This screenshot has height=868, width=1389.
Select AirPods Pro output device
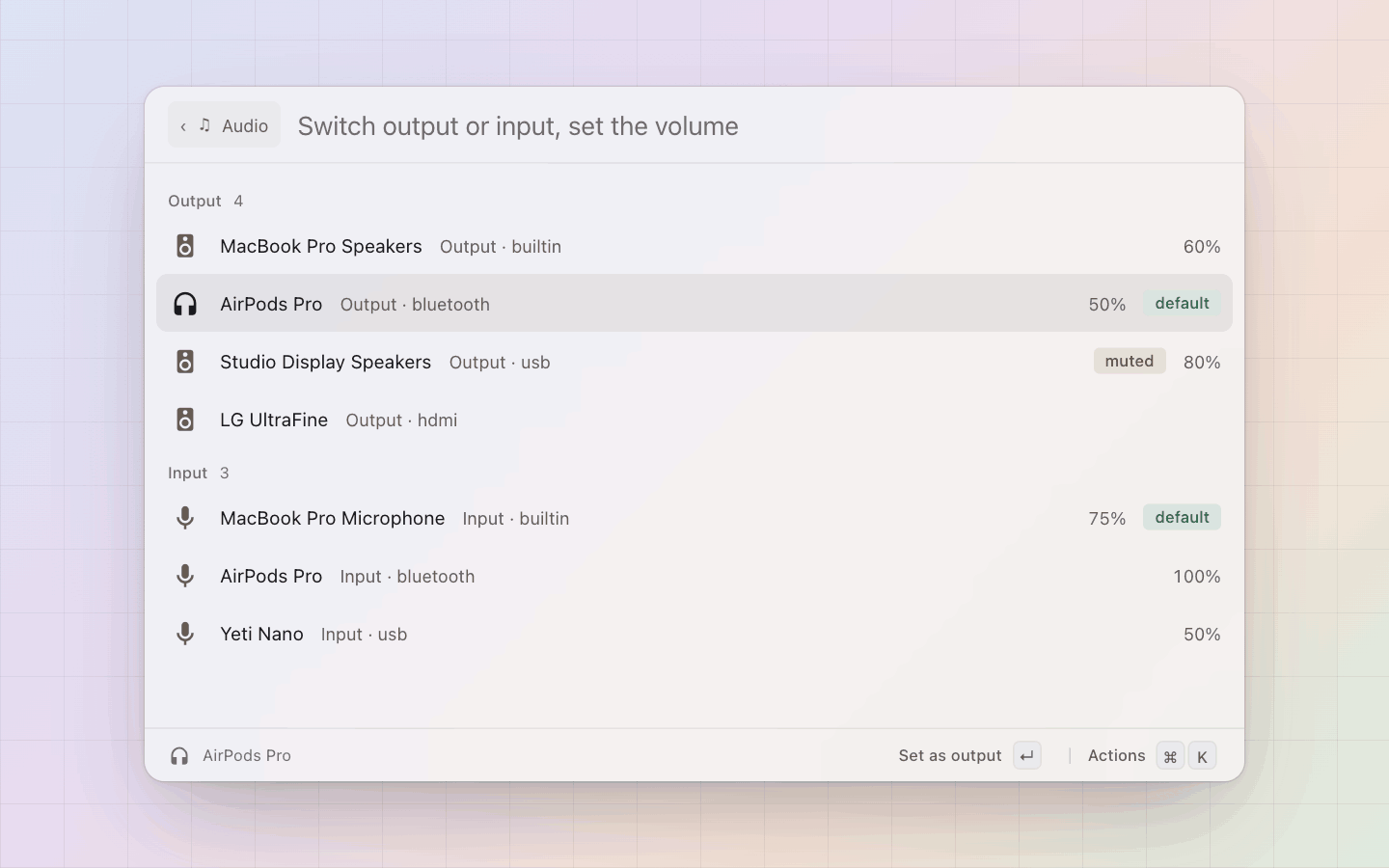[x=694, y=304]
